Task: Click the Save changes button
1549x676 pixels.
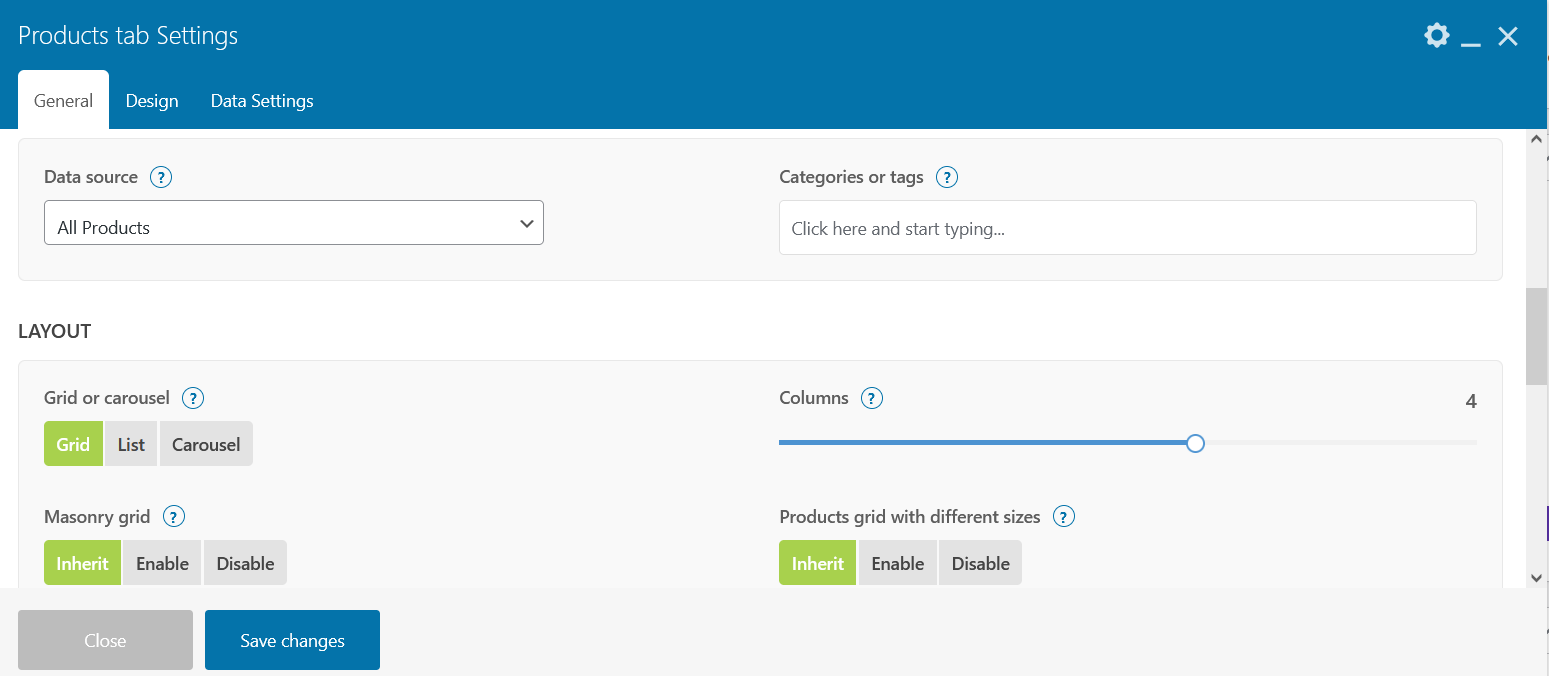Action: (x=292, y=640)
